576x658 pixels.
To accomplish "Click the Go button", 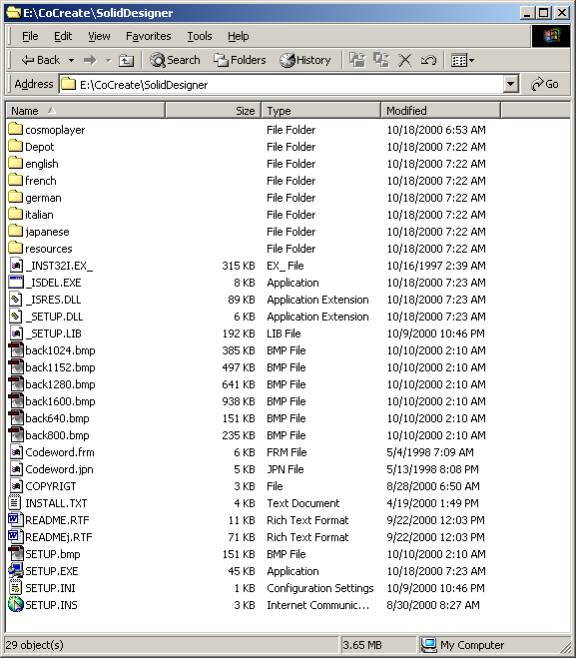I will click(545, 84).
